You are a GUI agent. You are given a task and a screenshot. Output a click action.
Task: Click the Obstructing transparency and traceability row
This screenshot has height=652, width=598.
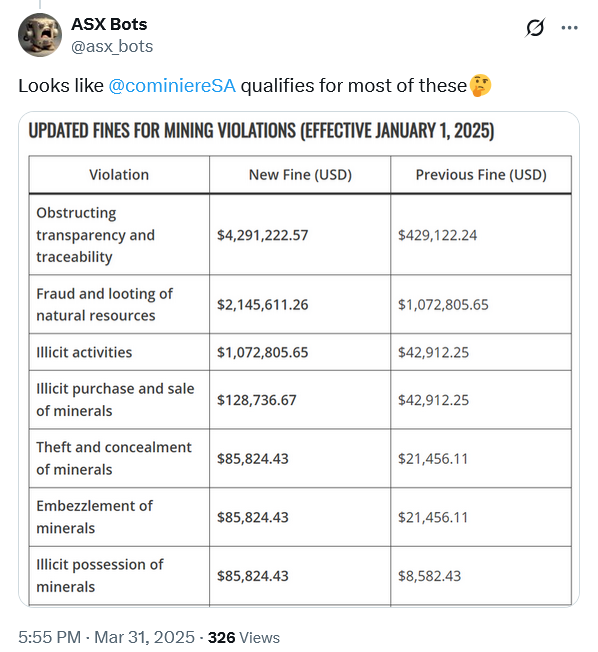coord(300,235)
